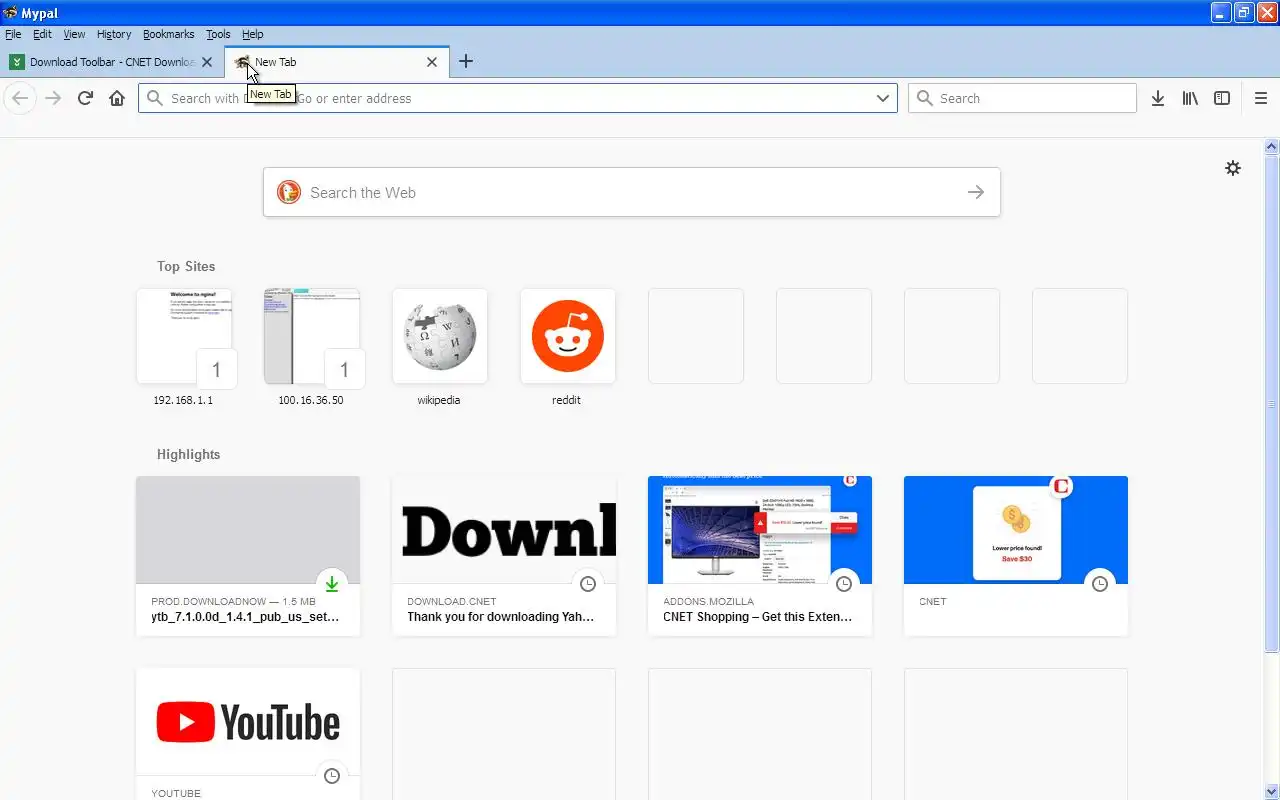Screen dimensions: 1280x800
Task: Click green download icon on ytb_7.1.0.0d card
Action: tap(332, 584)
